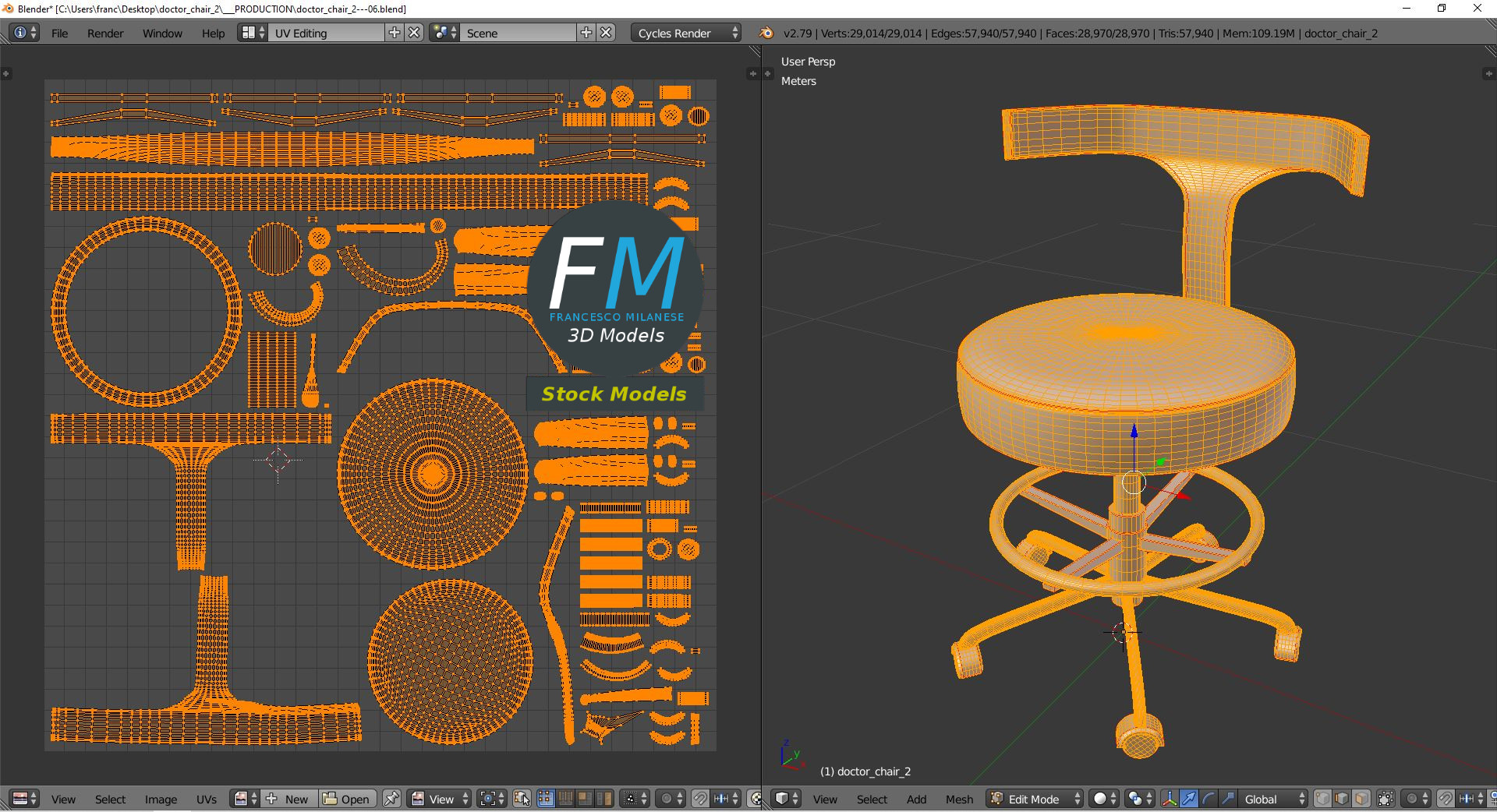Open the UV snap element dropdown
This screenshot has width=1497, height=812.
(x=726, y=799)
